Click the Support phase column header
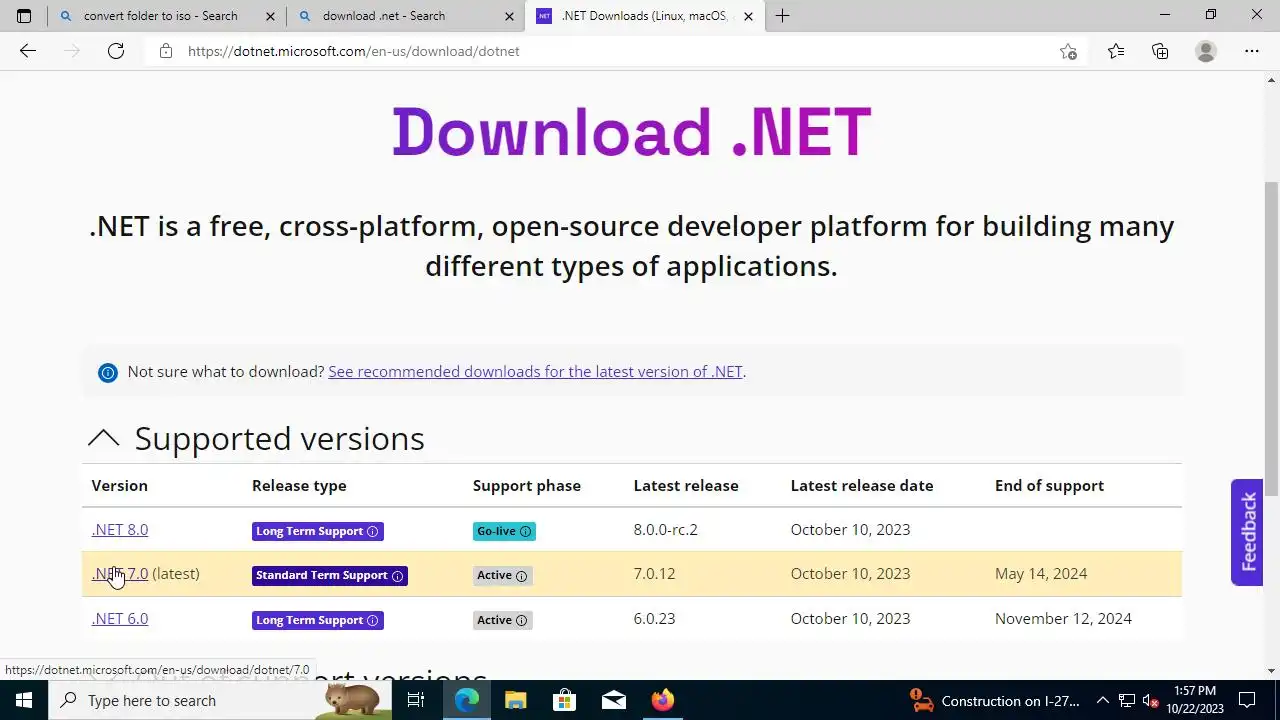Screen dimensions: 1280x720 coord(527,486)
